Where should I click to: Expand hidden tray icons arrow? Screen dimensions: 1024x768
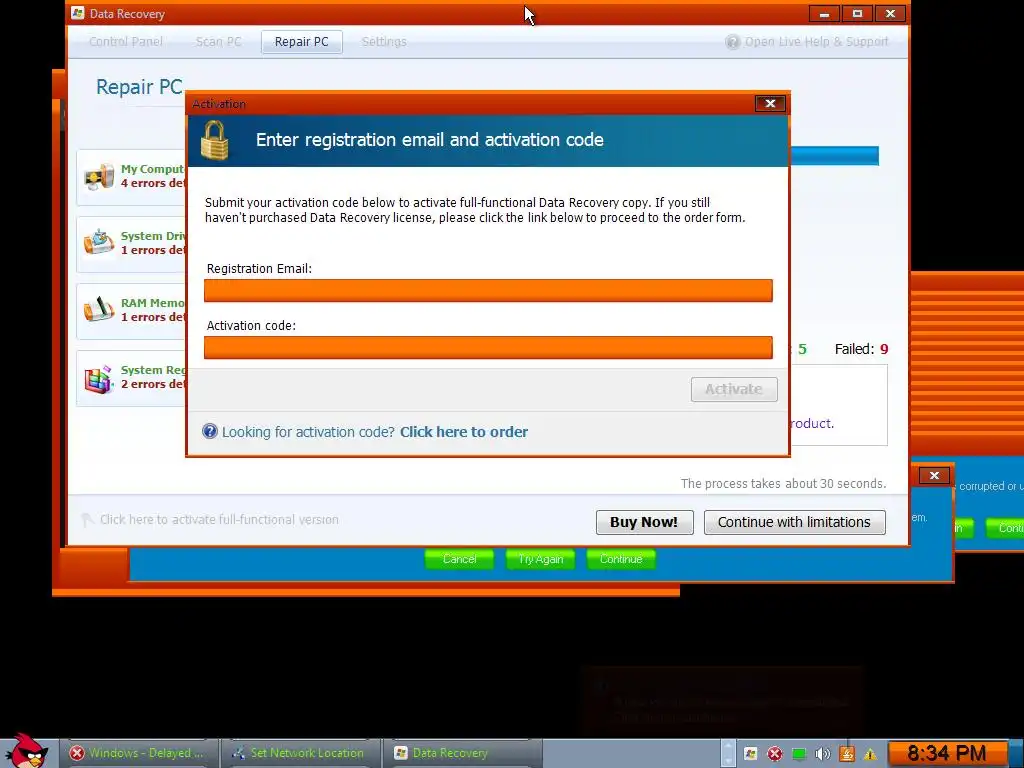728,754
